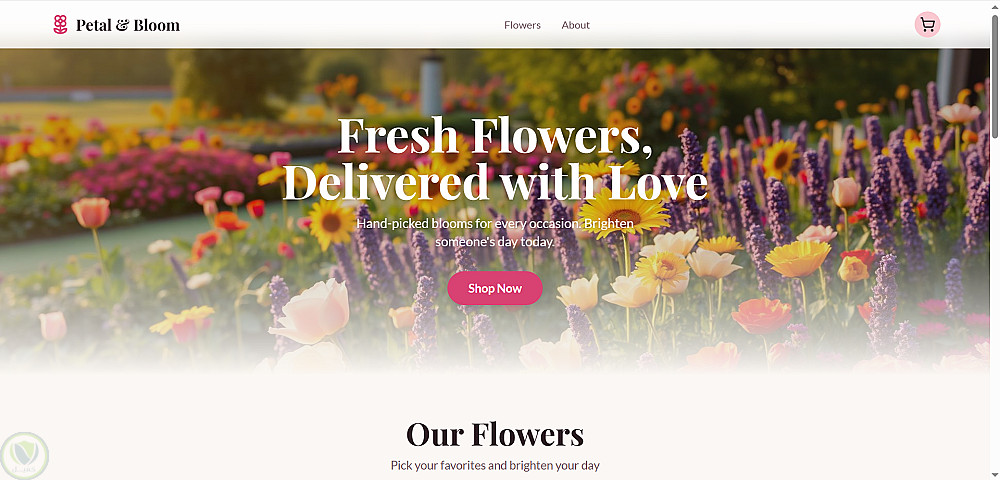
Task: Select the "Our Flowers" section heading
Action: (x=495, y=434)
